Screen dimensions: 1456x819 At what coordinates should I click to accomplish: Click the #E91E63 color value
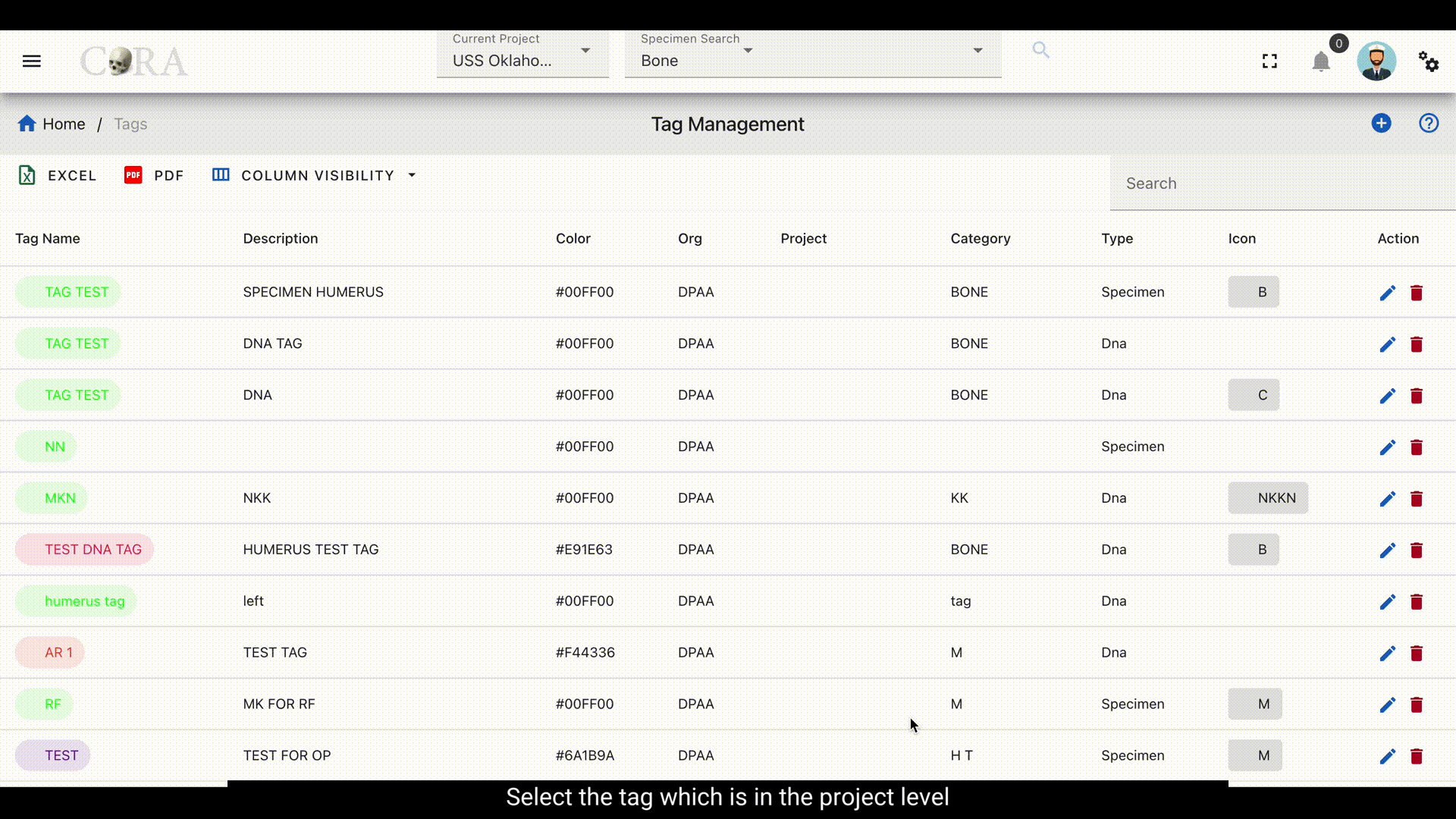(x=584, y=550)
